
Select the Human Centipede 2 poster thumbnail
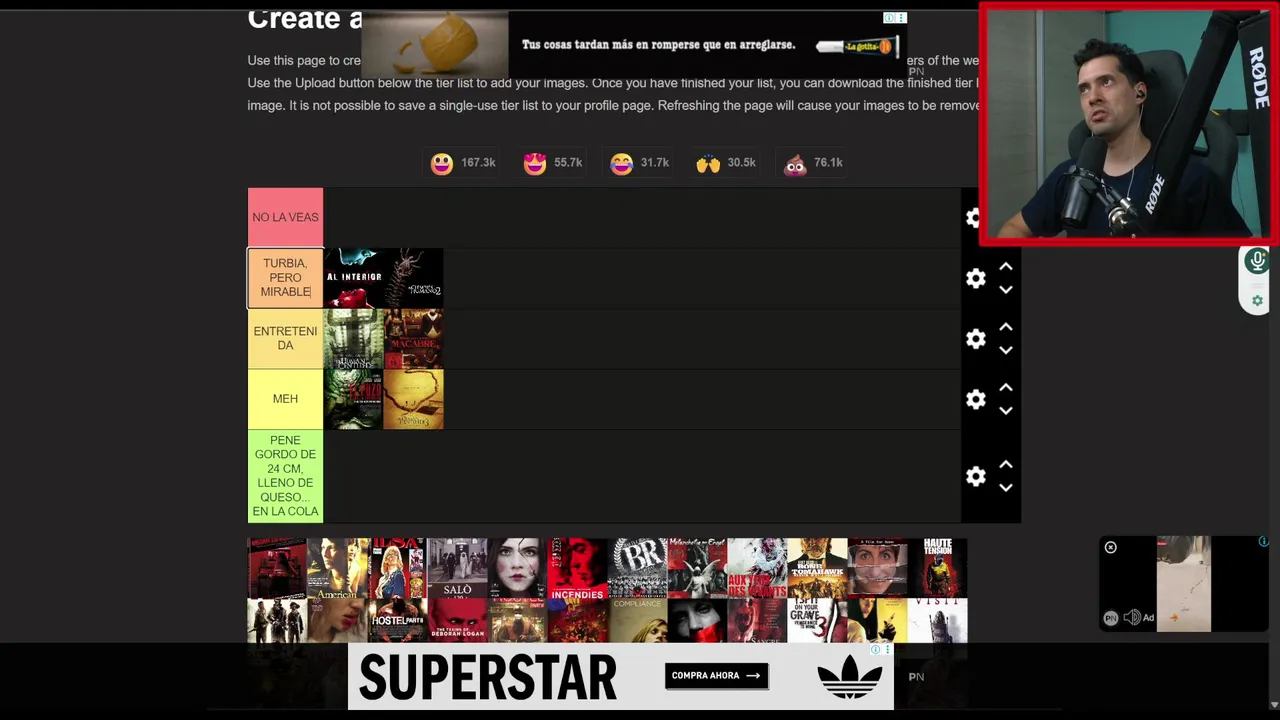point(413,278)
